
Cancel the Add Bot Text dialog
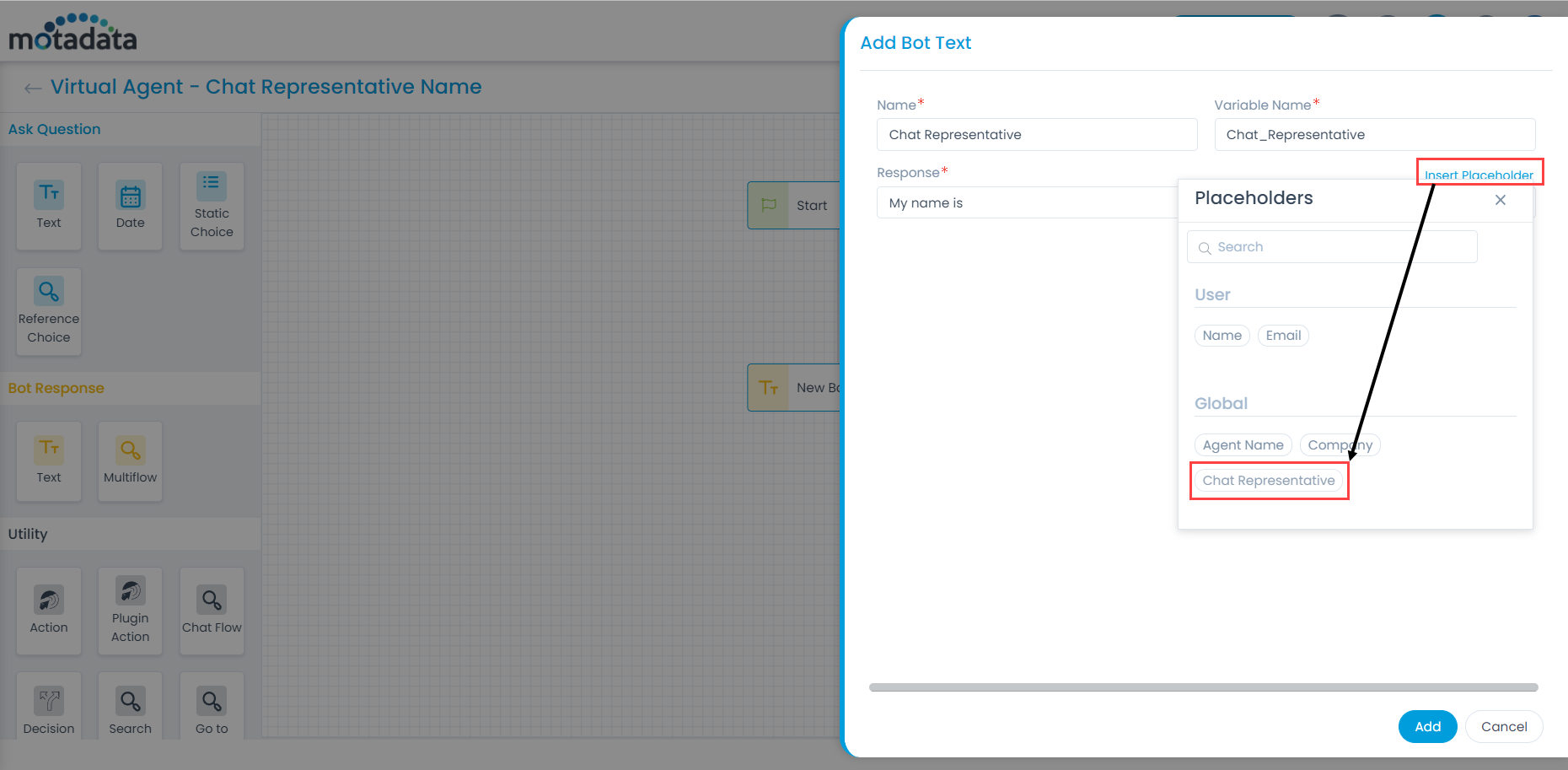1504,726
